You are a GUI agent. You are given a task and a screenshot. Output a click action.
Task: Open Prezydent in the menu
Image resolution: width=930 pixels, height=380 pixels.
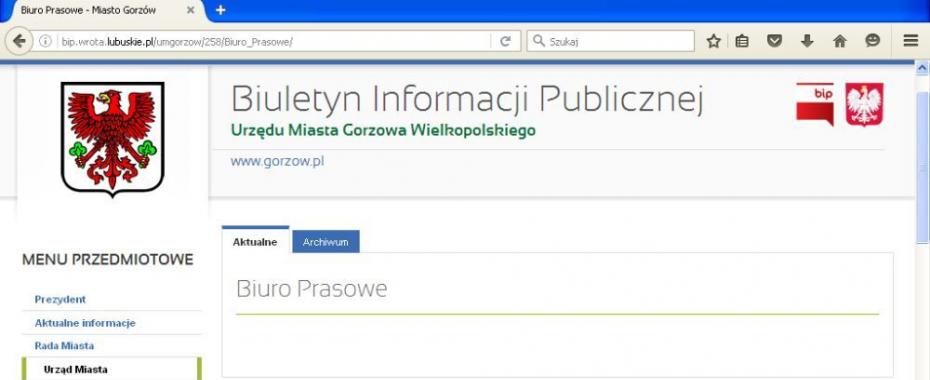click(x=60, y=299)
